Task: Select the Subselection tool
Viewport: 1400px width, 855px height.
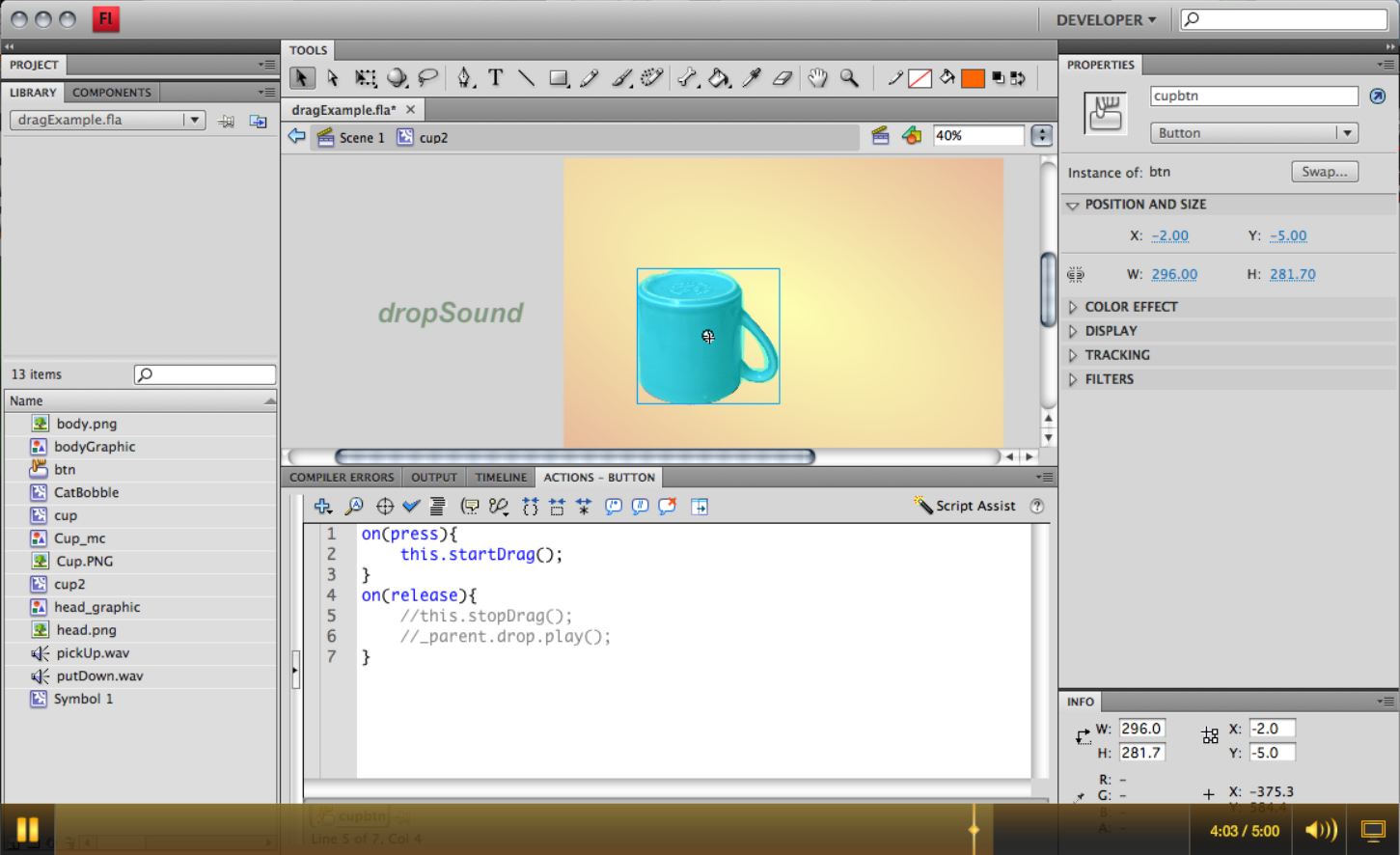Action: (333, 78)
